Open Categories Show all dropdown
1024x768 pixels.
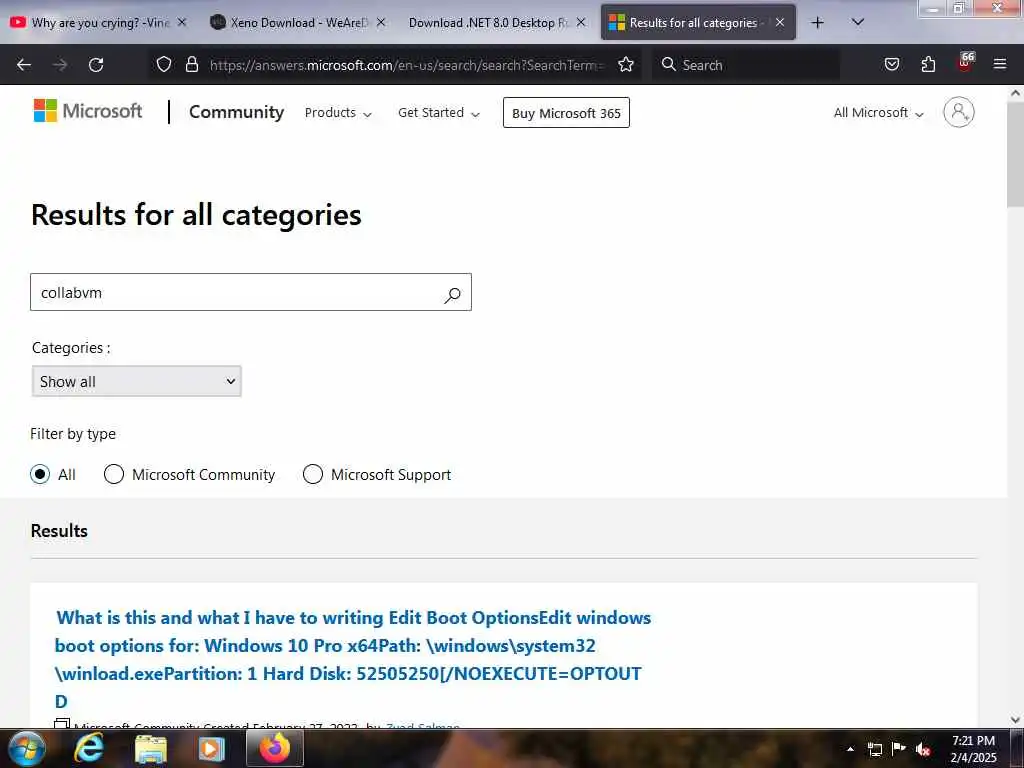pos(136,381)
